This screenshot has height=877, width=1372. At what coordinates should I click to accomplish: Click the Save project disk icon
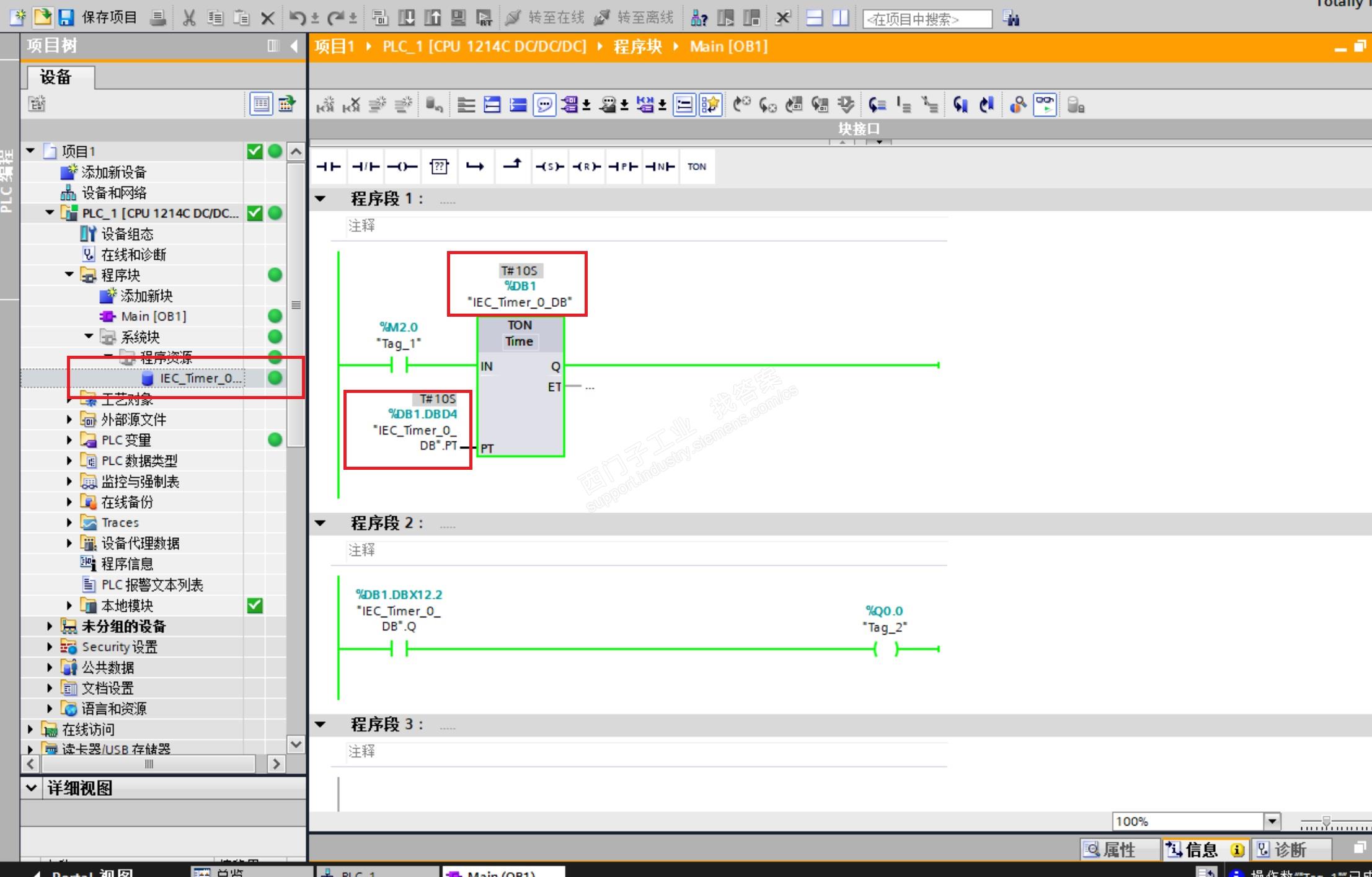(x=66, y=17)
